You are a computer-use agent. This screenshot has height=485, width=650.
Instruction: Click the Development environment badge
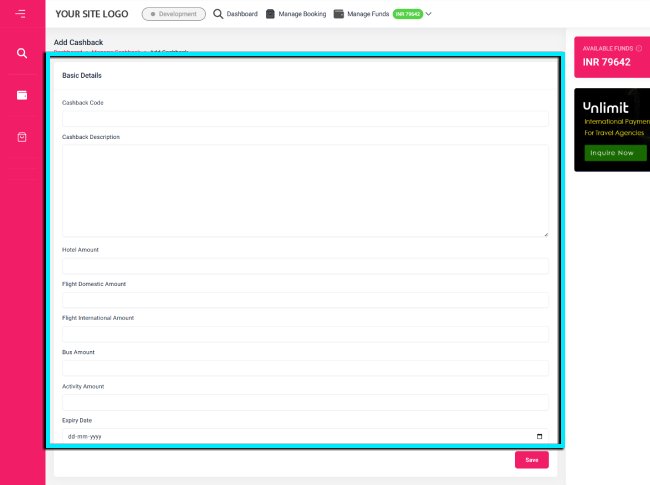174,14
